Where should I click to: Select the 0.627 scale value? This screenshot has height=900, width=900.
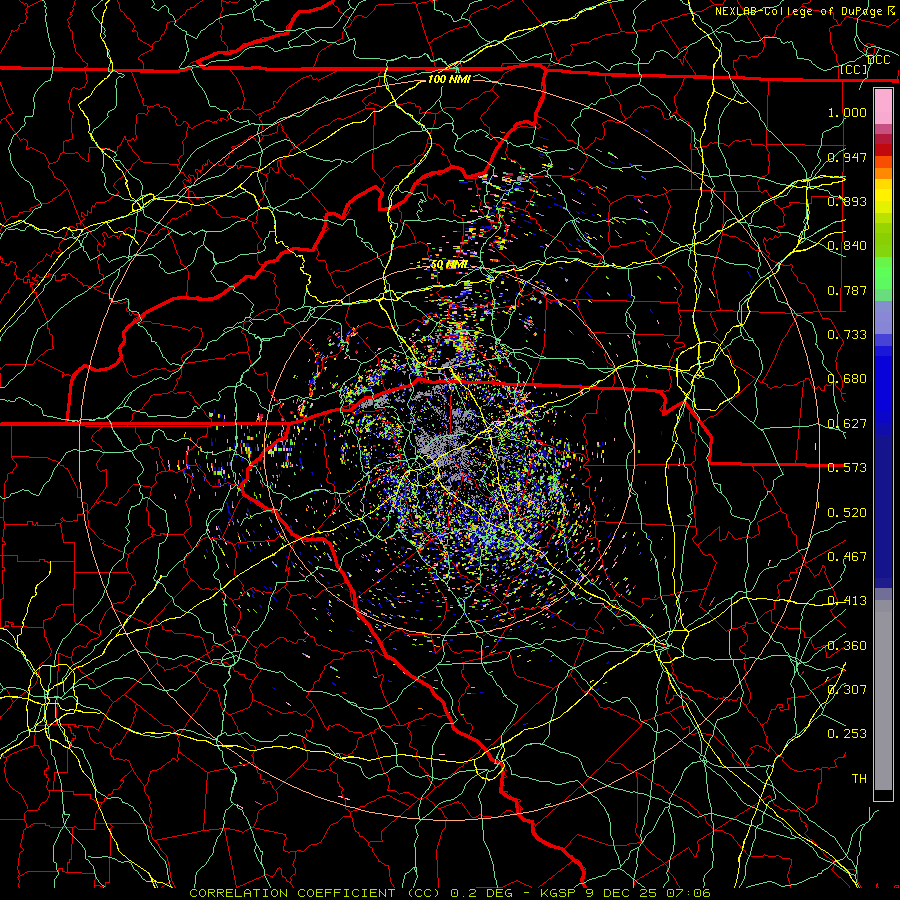pyautogui.click(x=847, y=424)
